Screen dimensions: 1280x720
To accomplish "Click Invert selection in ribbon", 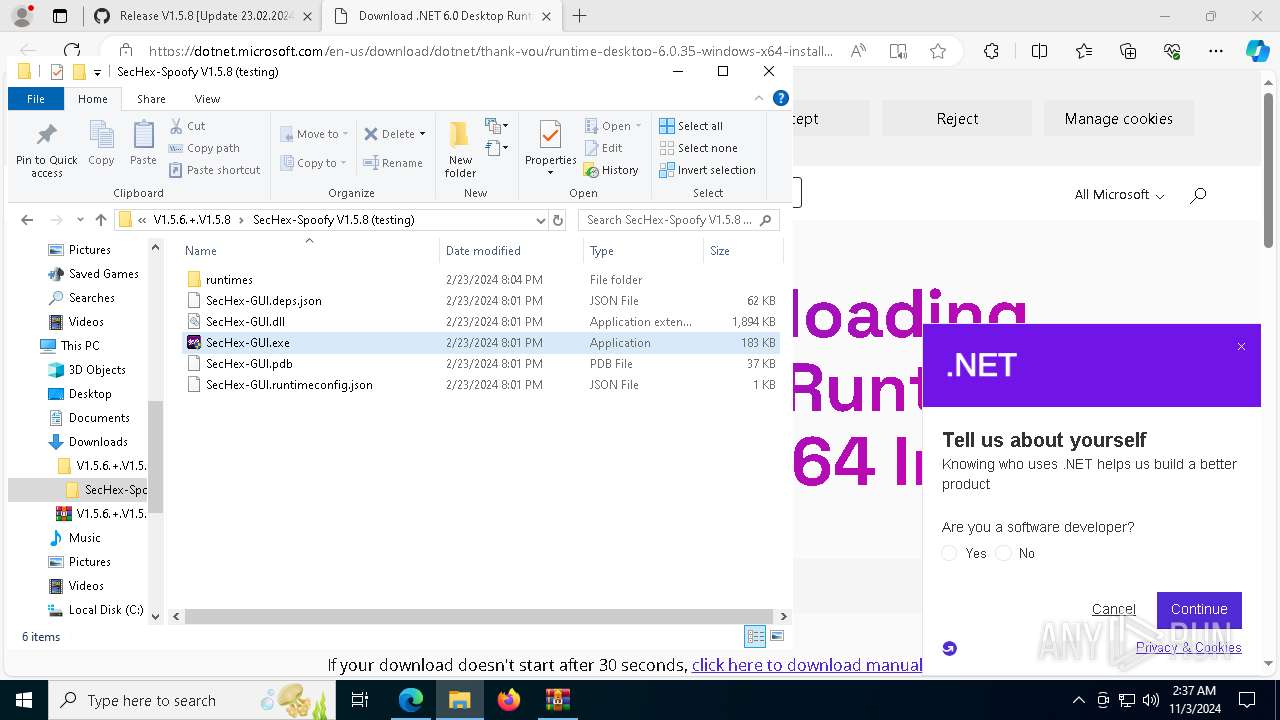I will pos(707,170).
